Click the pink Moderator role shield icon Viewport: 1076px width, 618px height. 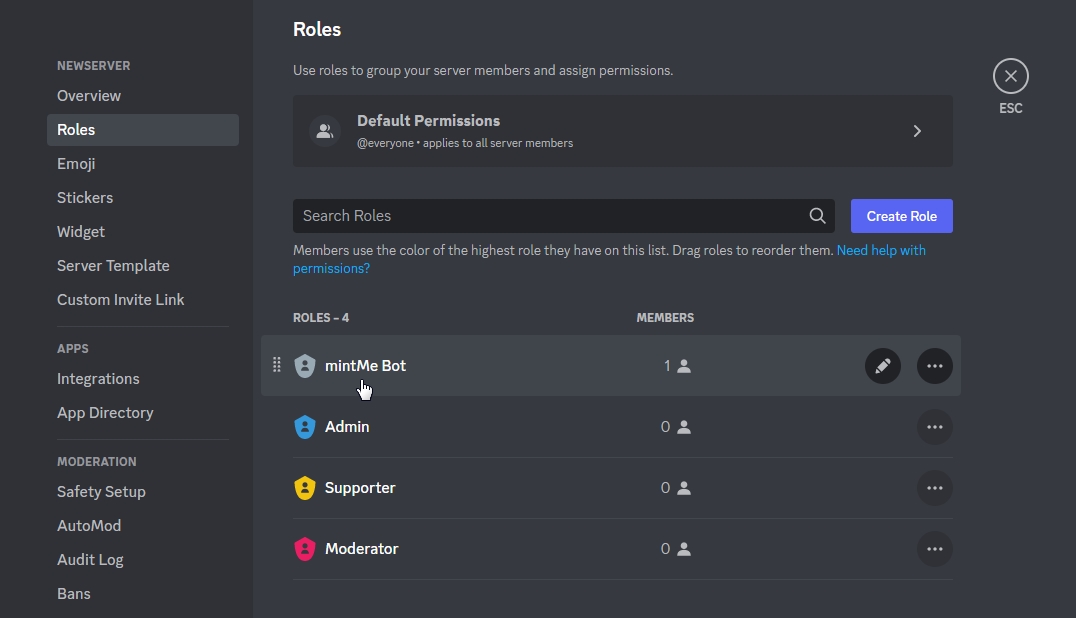[x=305, y=549]
